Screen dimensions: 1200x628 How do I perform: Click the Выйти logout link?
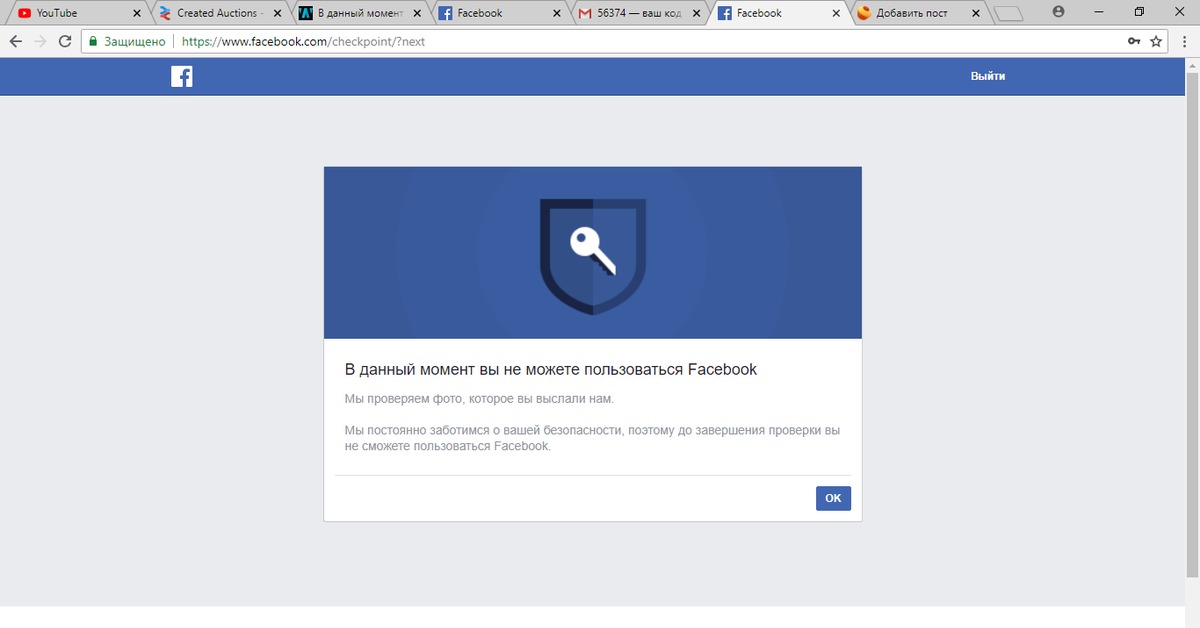click(x=987, y=76)
